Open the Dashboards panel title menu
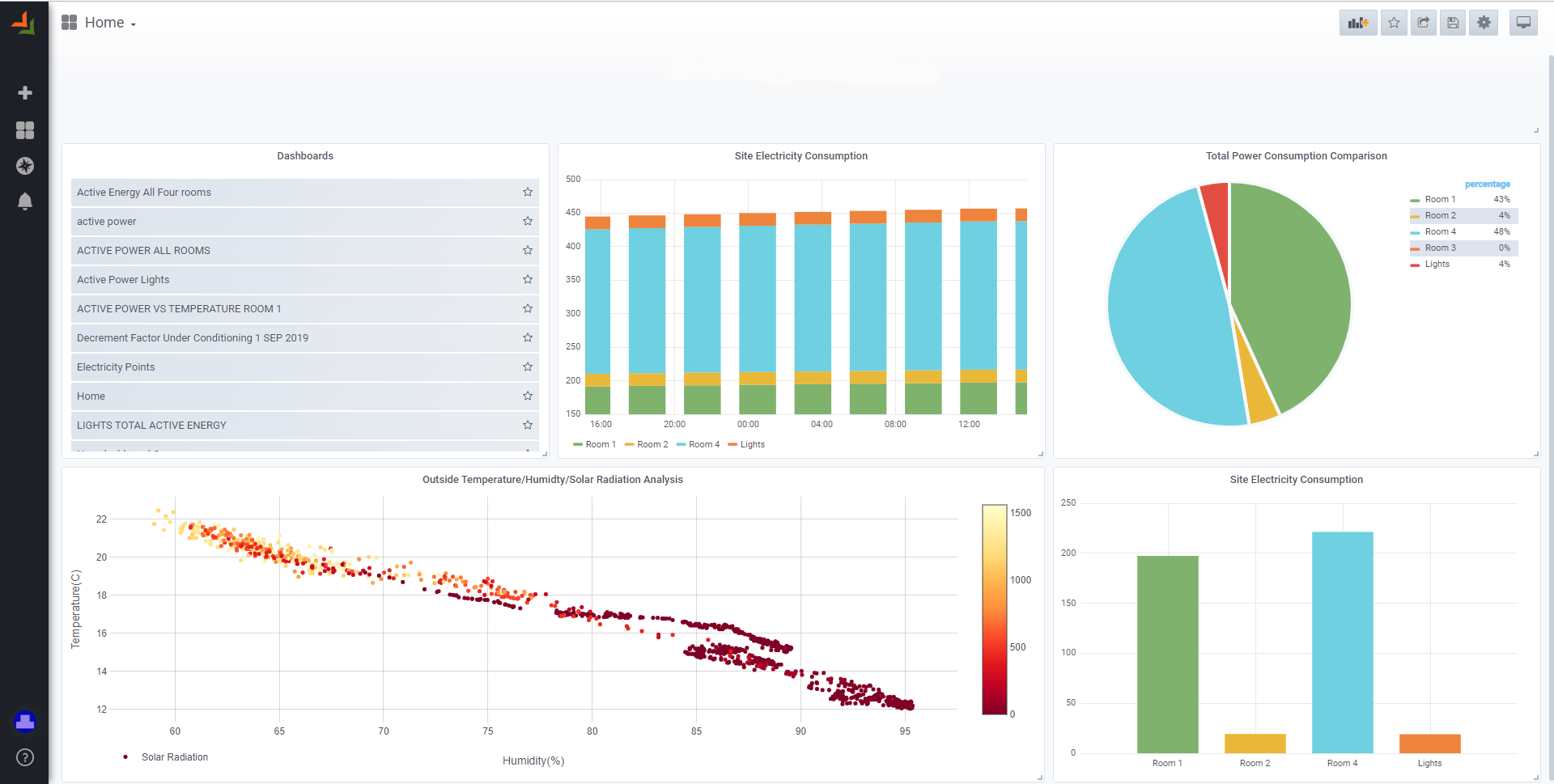Image resolution: width=1554 pixels, height=784 pixels. click(305, 156)
